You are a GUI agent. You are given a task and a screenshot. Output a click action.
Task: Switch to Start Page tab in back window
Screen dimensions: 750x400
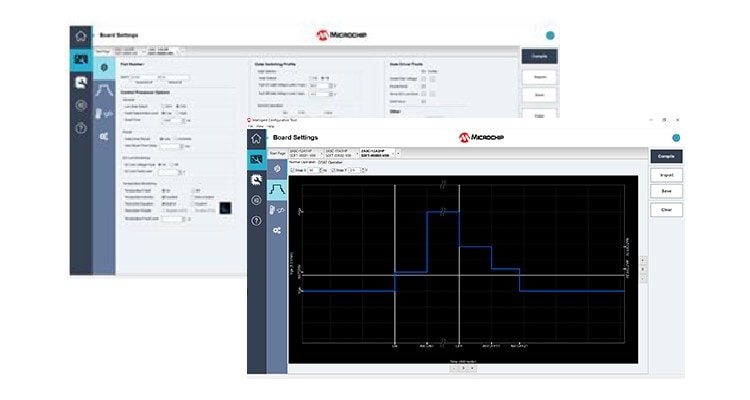click(102, 51)
